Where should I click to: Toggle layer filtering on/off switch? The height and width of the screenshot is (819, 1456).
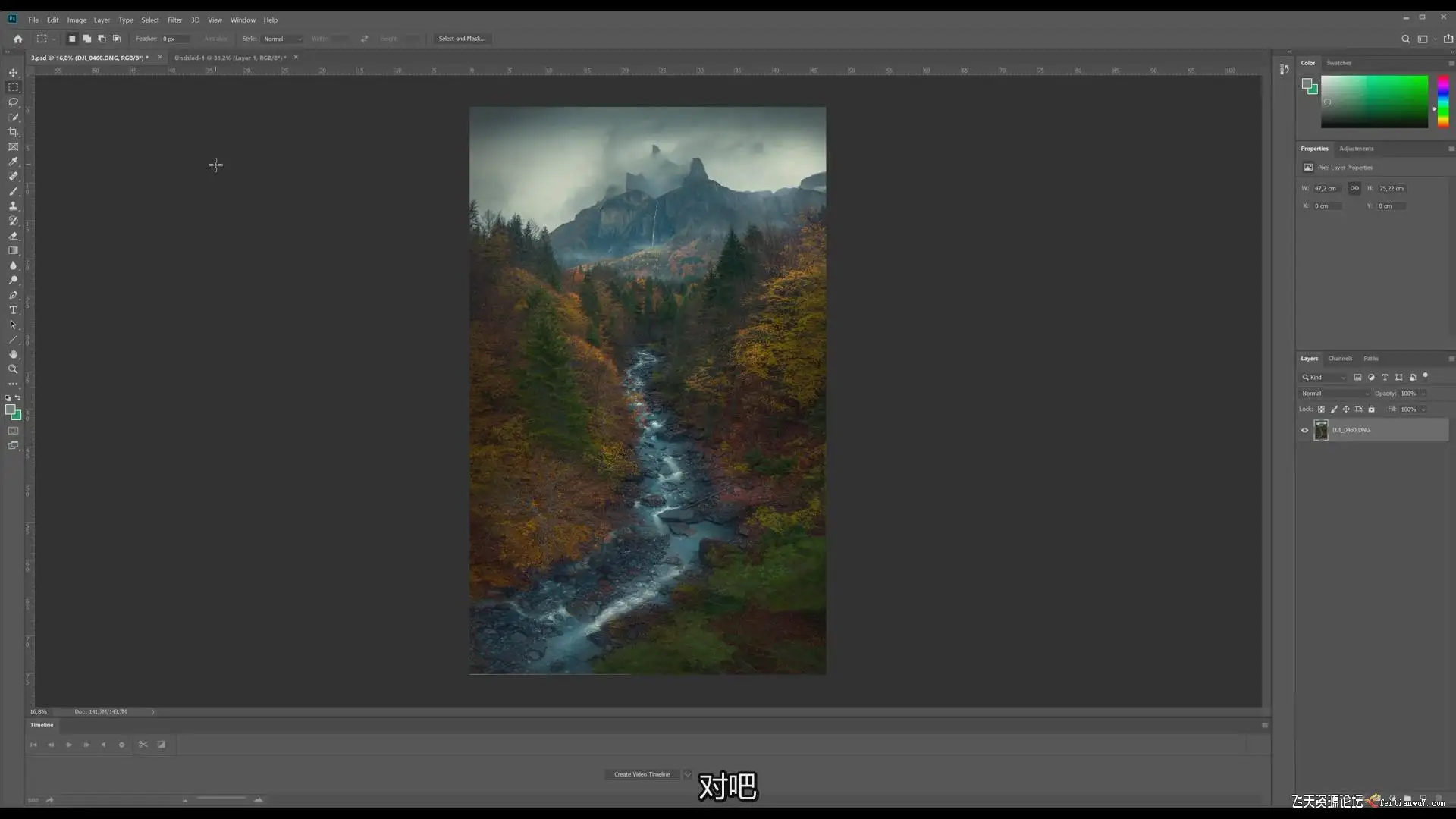click(x=1425, y=376)
